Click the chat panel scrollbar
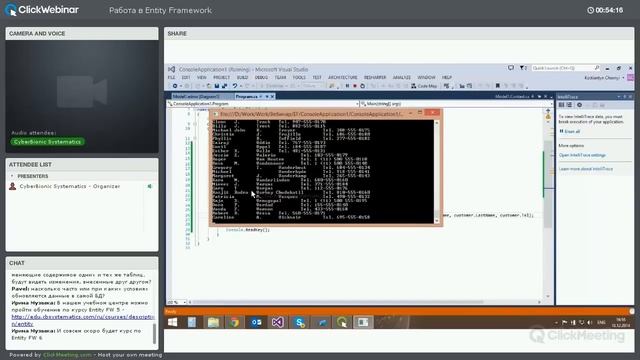The width and height of the screenshot is (640, 360). pyautogui.click(x=154, y=333)
